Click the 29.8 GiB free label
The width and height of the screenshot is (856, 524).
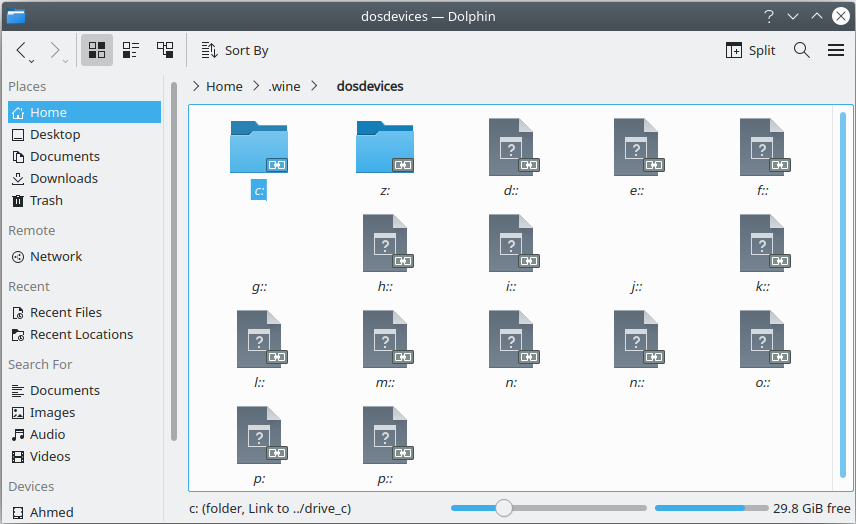pos(811,509)
